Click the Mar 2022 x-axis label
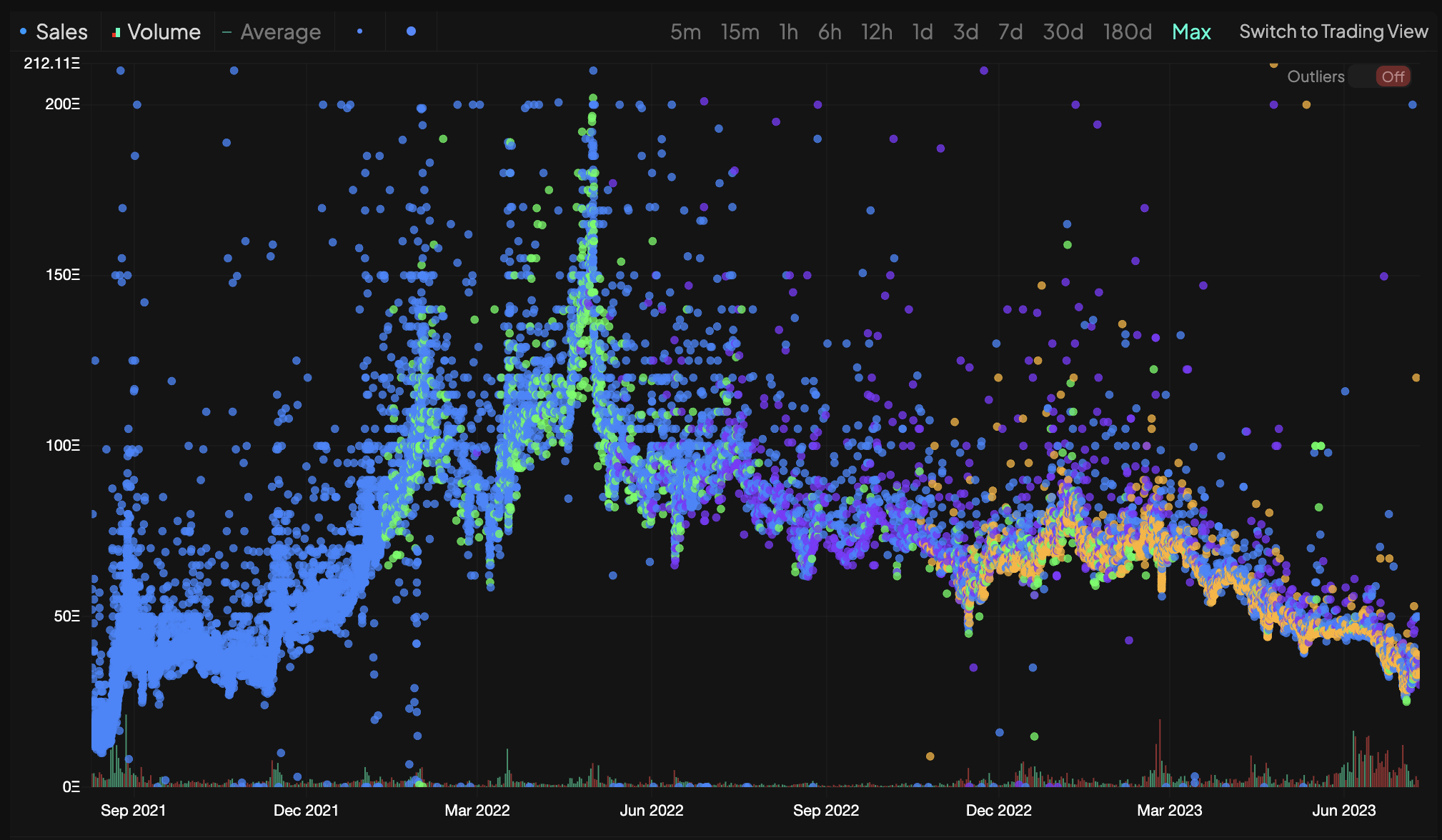 [x=477, y=810]
